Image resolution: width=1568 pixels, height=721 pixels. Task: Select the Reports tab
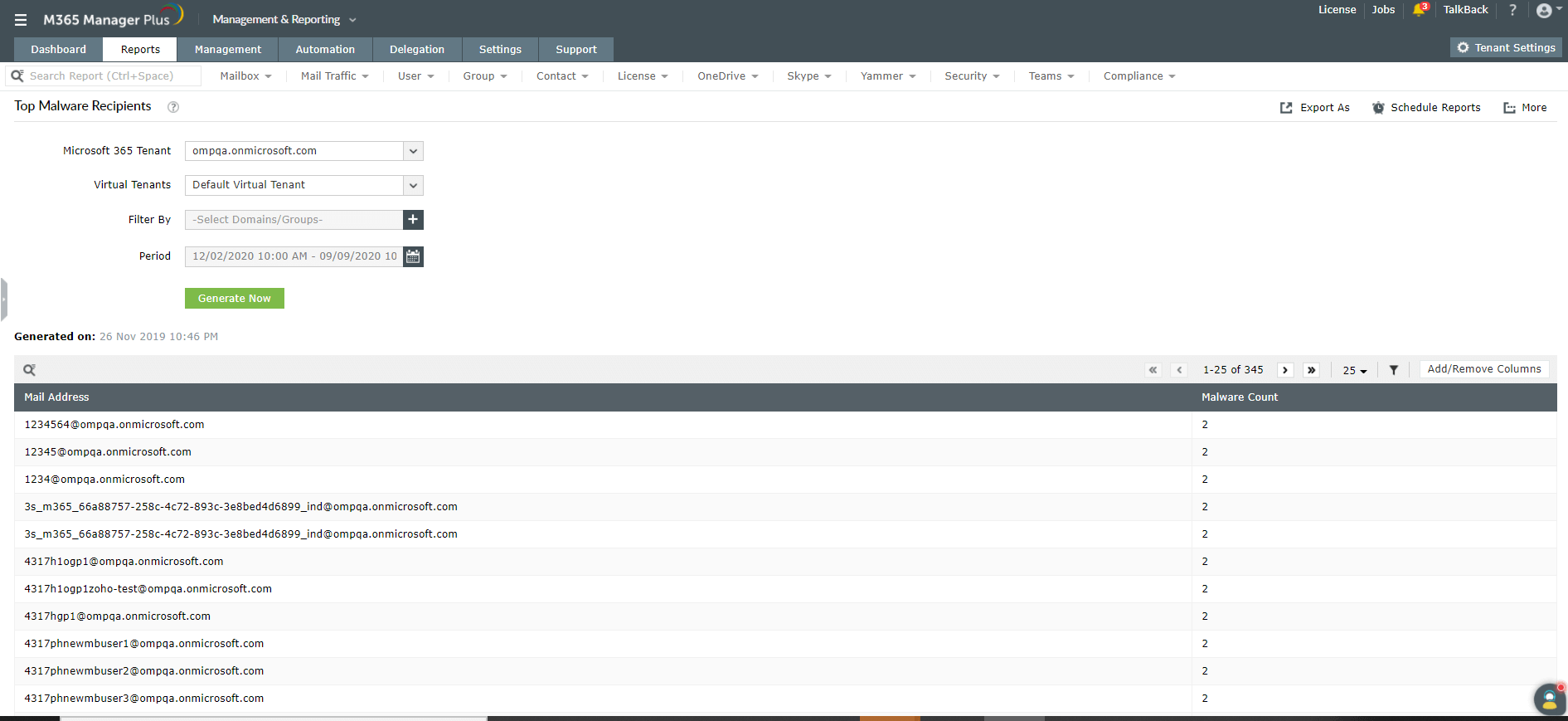coord(140,50)
